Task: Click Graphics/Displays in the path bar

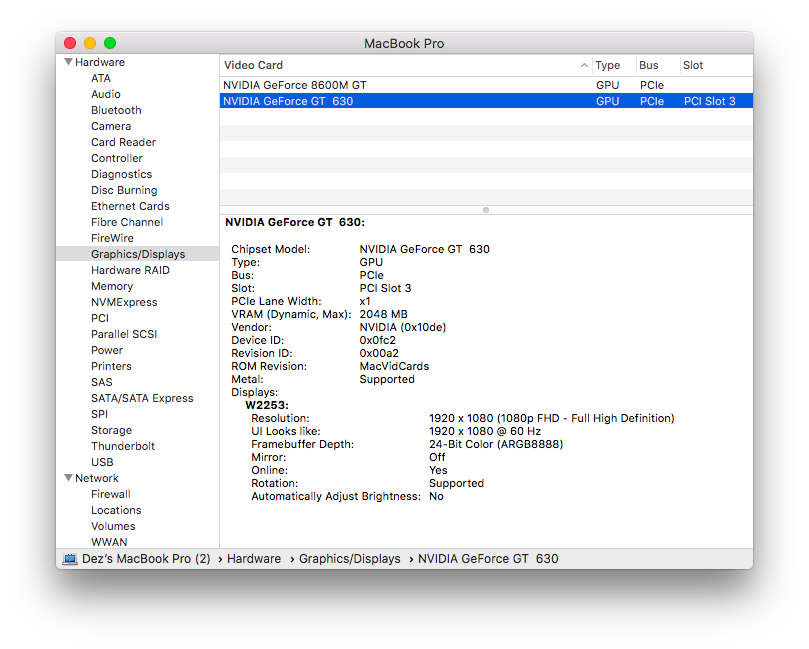Action: point(350,559)
